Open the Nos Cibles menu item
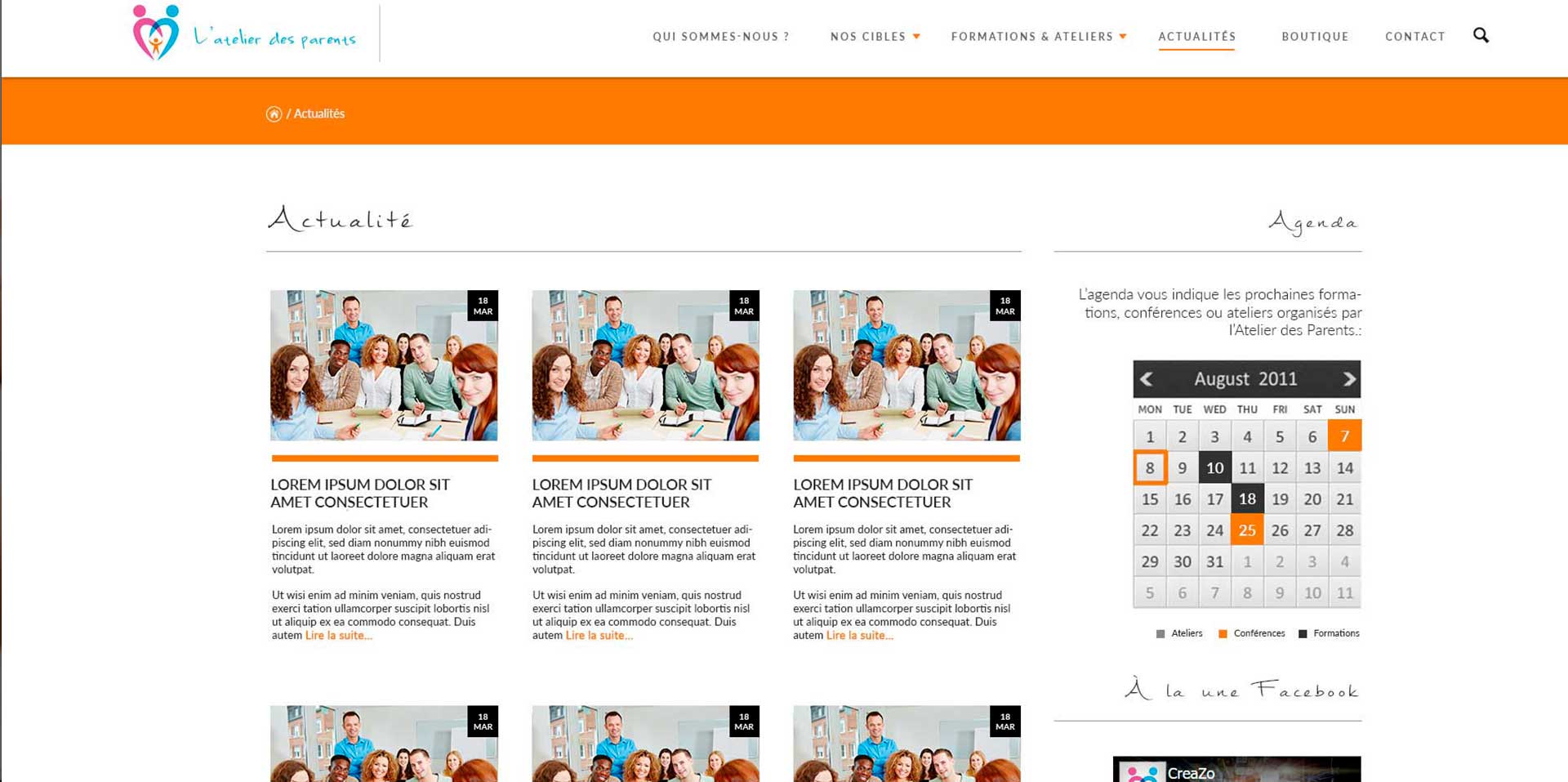The width and height of the screenshot is (1568, 782). 868,37
